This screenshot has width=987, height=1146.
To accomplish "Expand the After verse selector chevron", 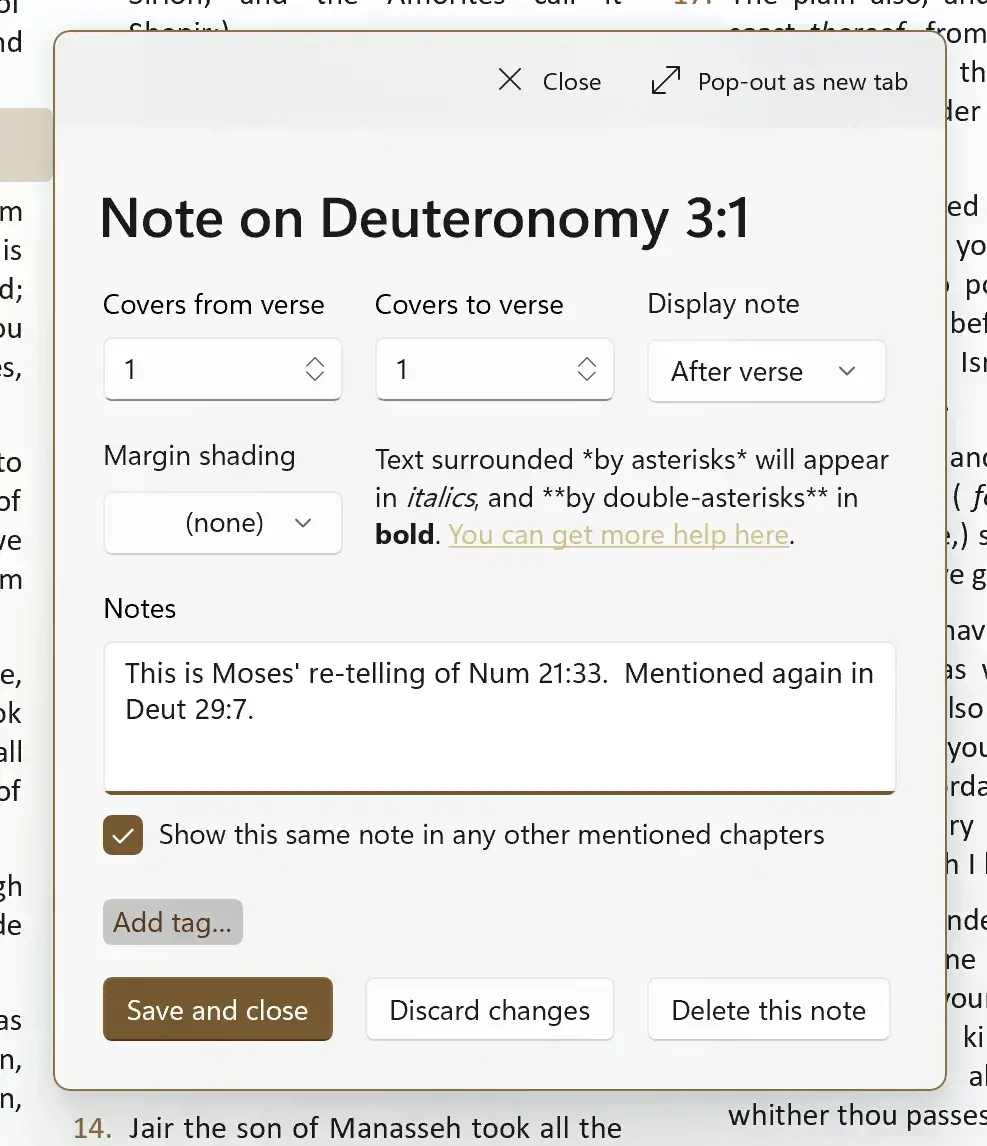I will pos(848,371).
